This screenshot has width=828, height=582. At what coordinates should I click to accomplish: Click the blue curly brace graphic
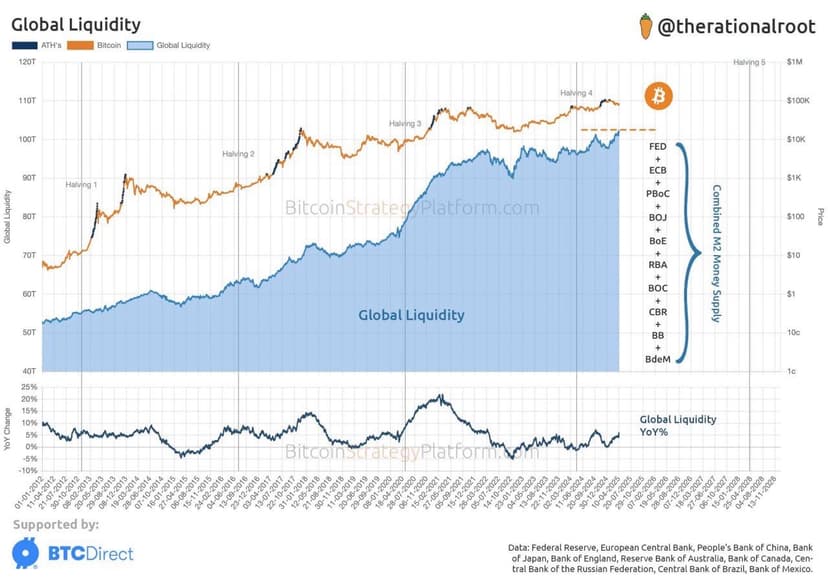(689, 253)
